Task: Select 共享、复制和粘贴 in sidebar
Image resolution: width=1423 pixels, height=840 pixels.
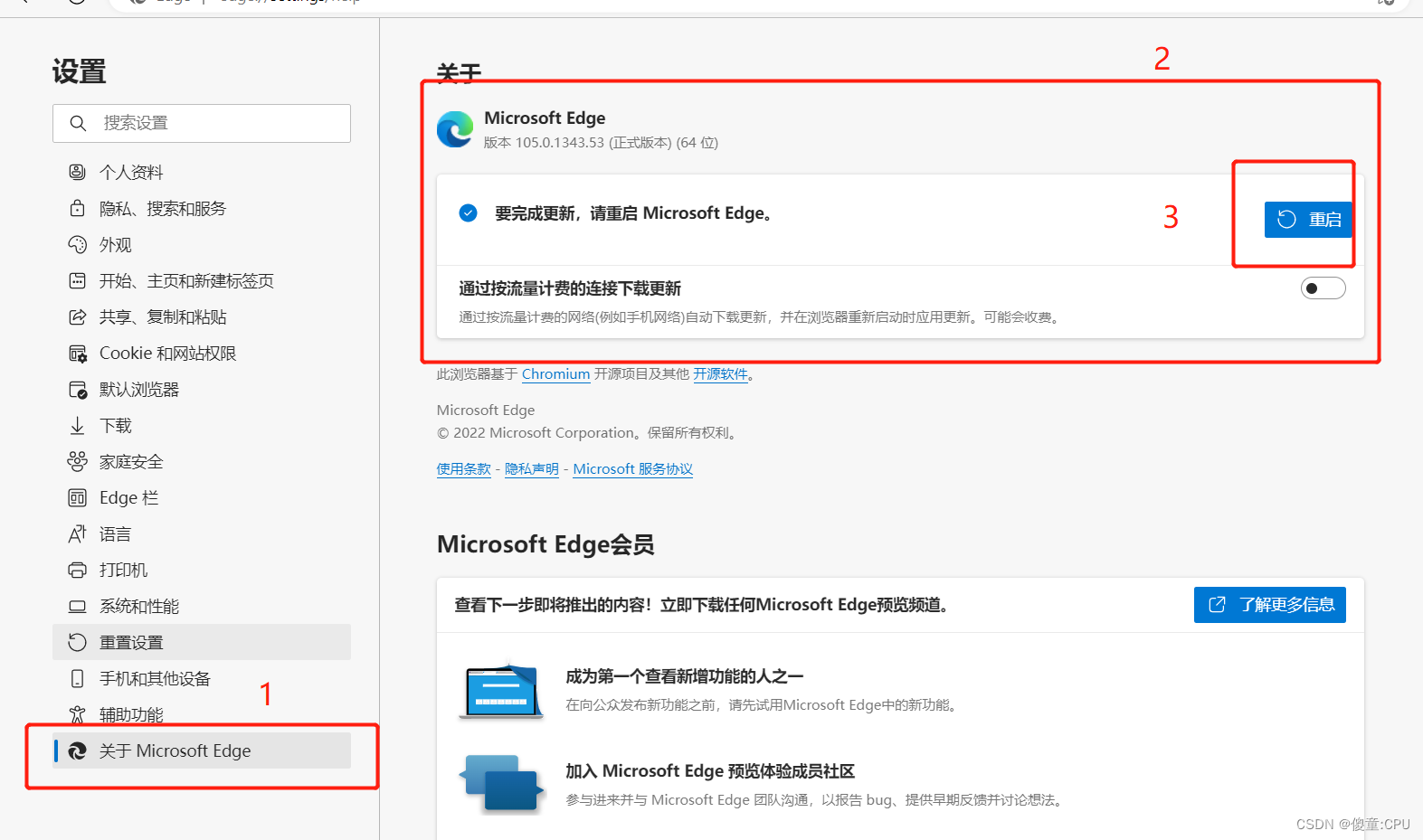Action: point(202,316)
